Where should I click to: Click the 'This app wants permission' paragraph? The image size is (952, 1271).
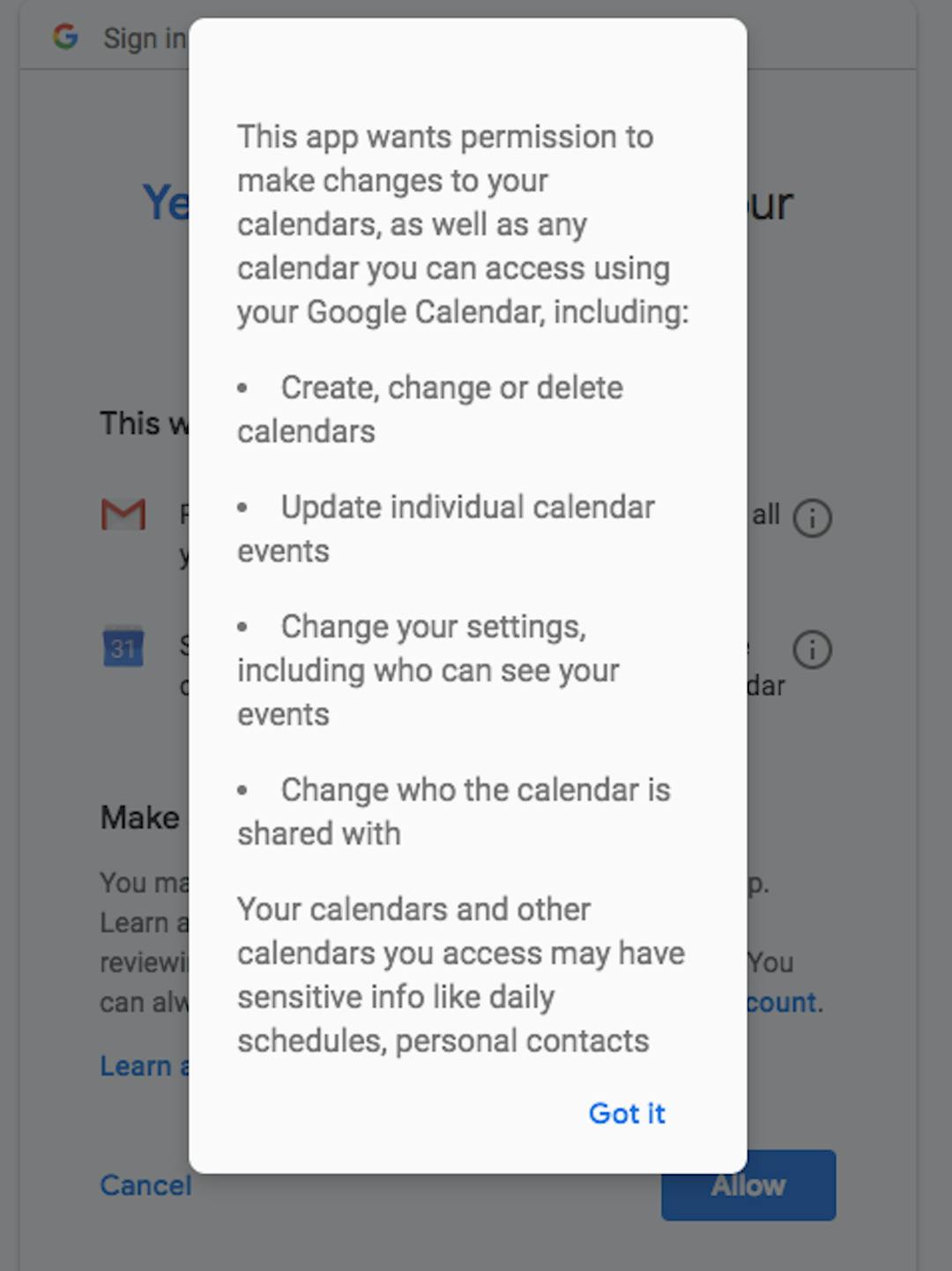click(463, 224)
